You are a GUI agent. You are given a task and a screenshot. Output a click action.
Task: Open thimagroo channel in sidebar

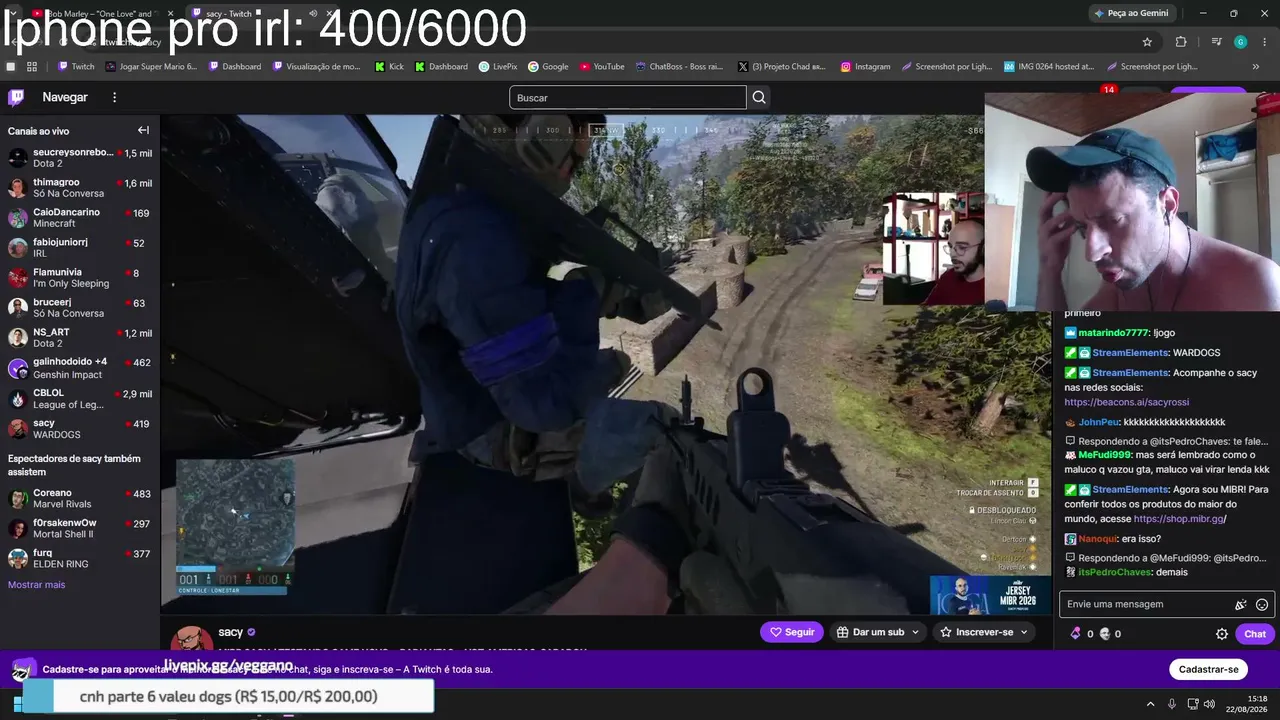coord(80,188)
